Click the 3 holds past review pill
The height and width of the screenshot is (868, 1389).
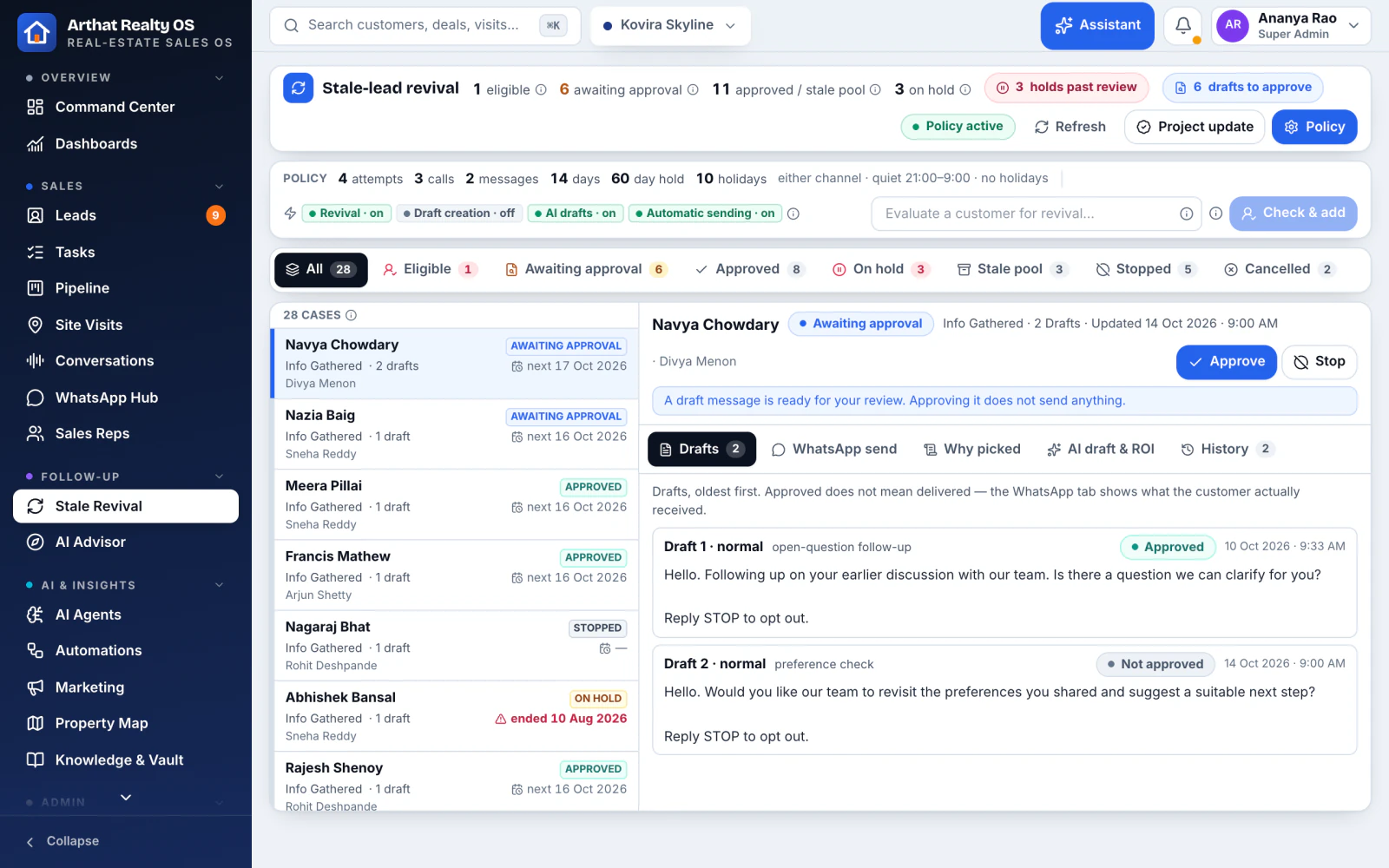tap(1066, 88)
